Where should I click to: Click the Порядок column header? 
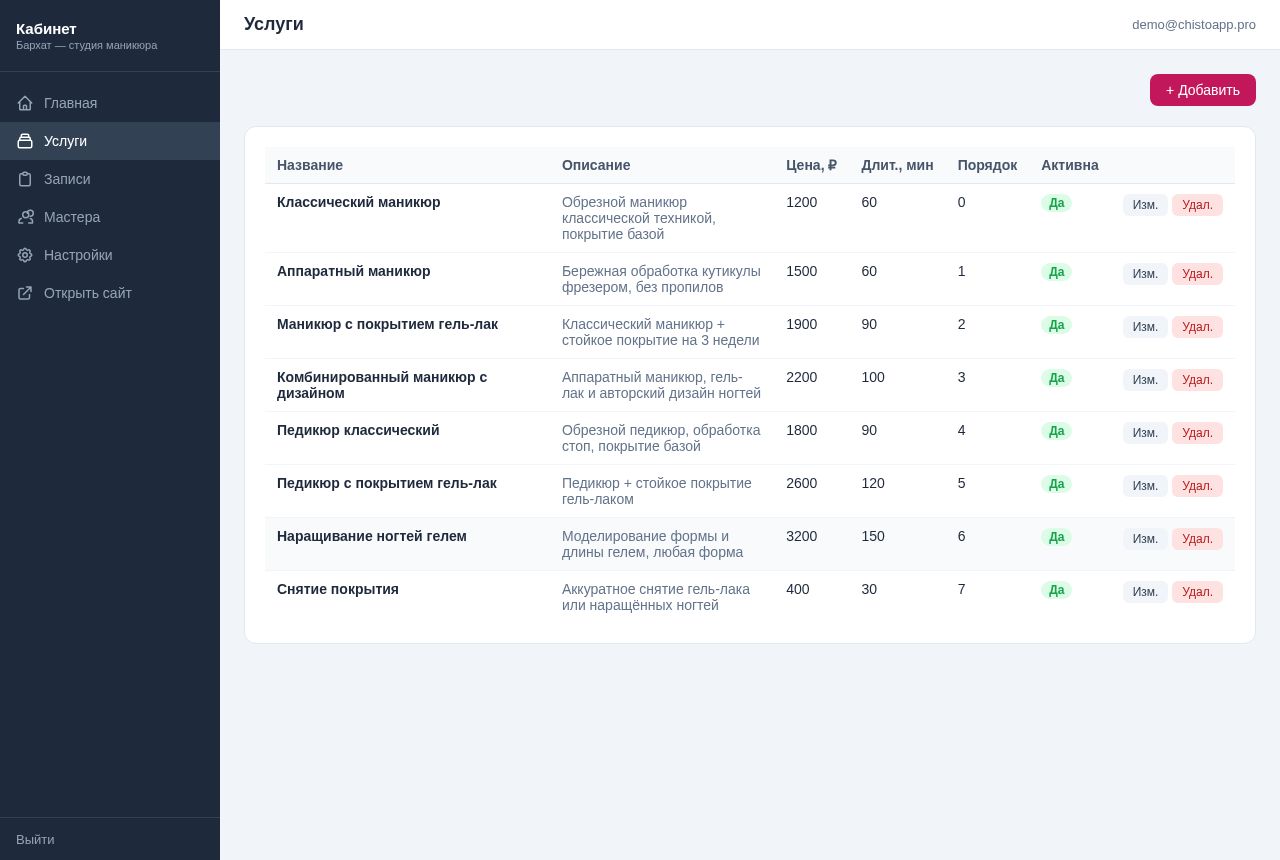(987, 165)
